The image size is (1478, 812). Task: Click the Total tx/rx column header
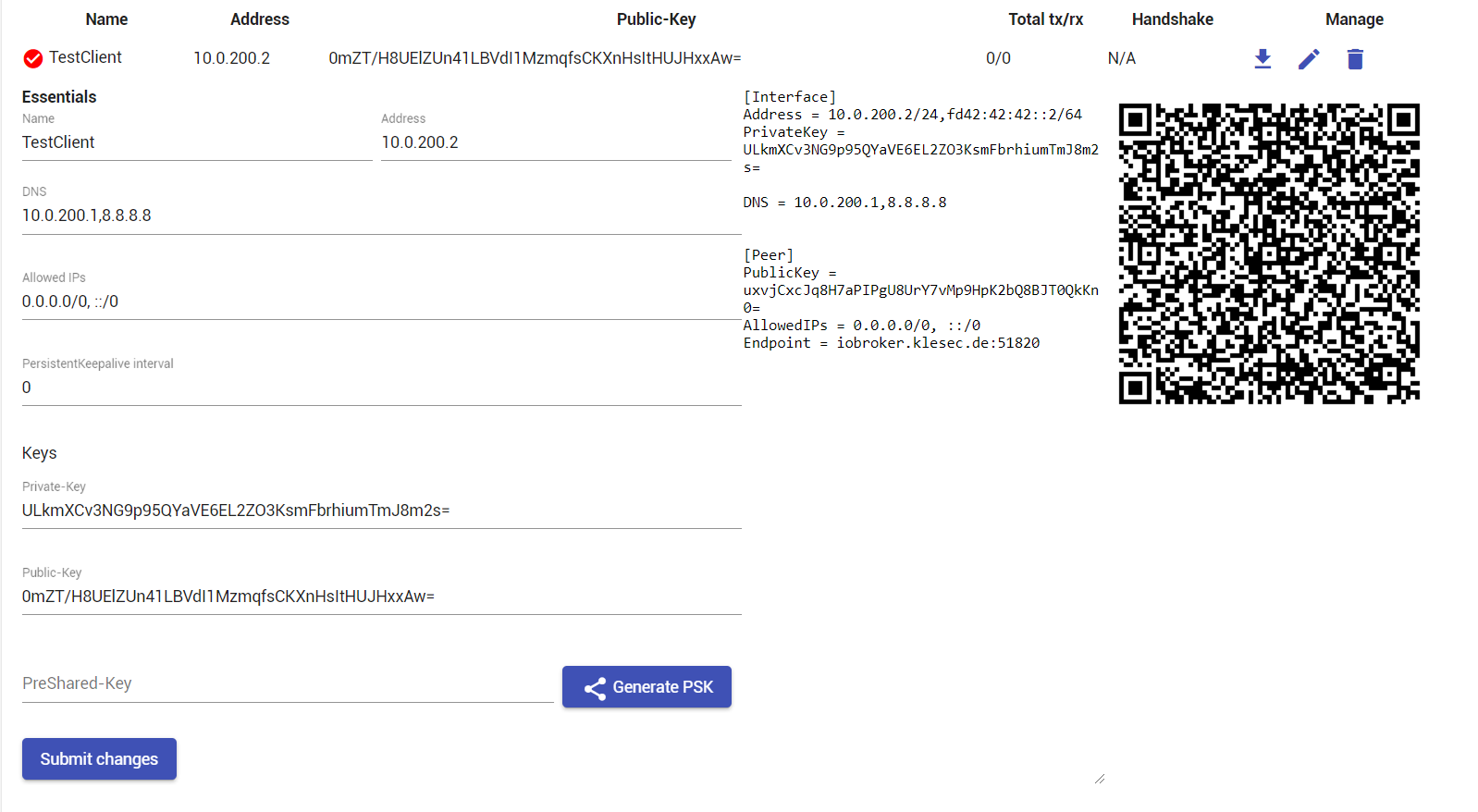1046,19
